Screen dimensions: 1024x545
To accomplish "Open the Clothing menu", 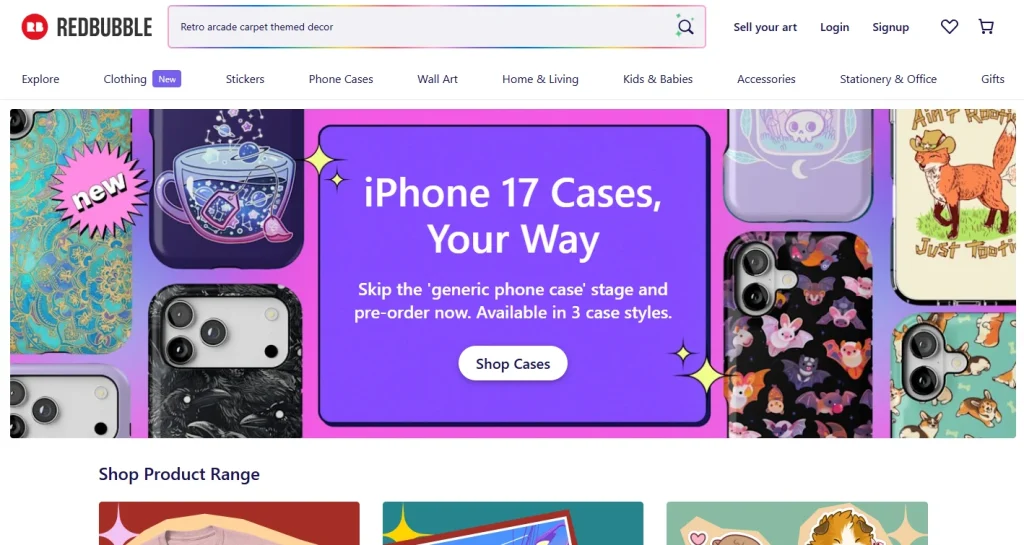I will [x=125, y=79].
